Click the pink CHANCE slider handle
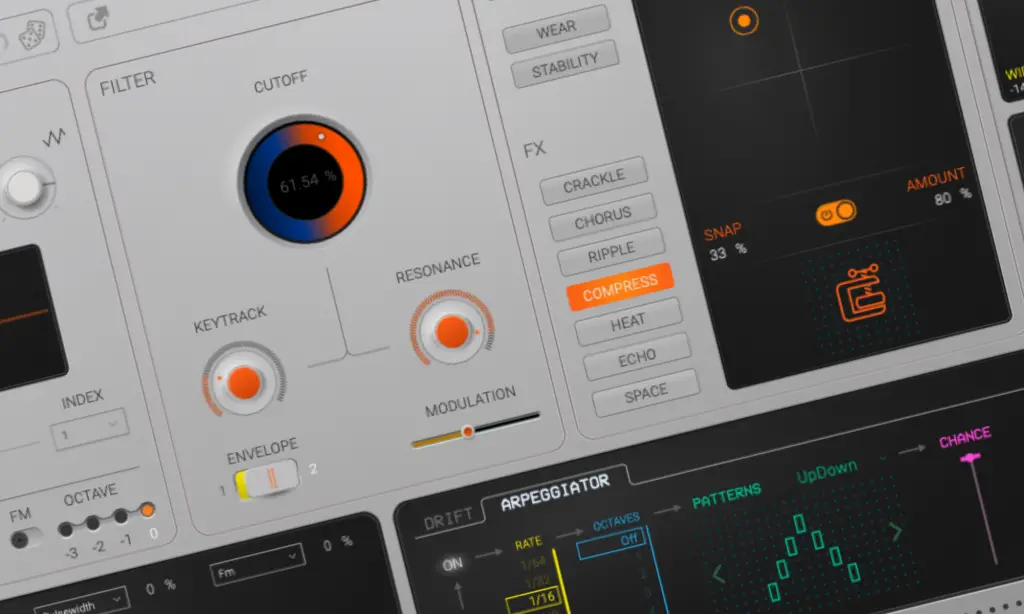 [x=970, y=459]
